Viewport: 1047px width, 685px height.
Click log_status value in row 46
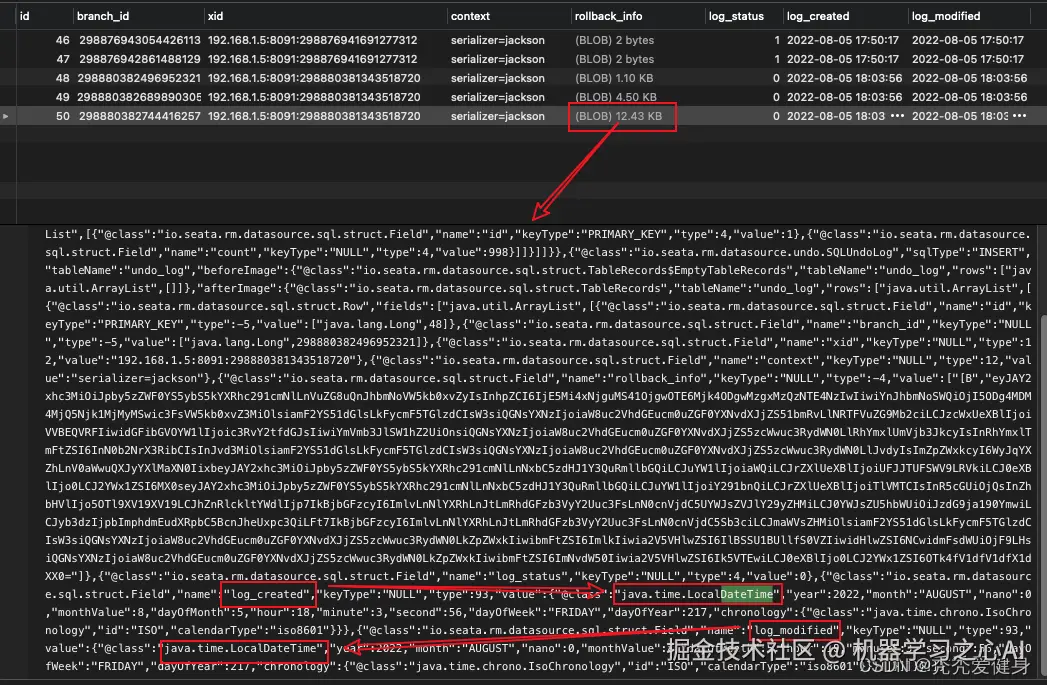(x=777, y=40)
